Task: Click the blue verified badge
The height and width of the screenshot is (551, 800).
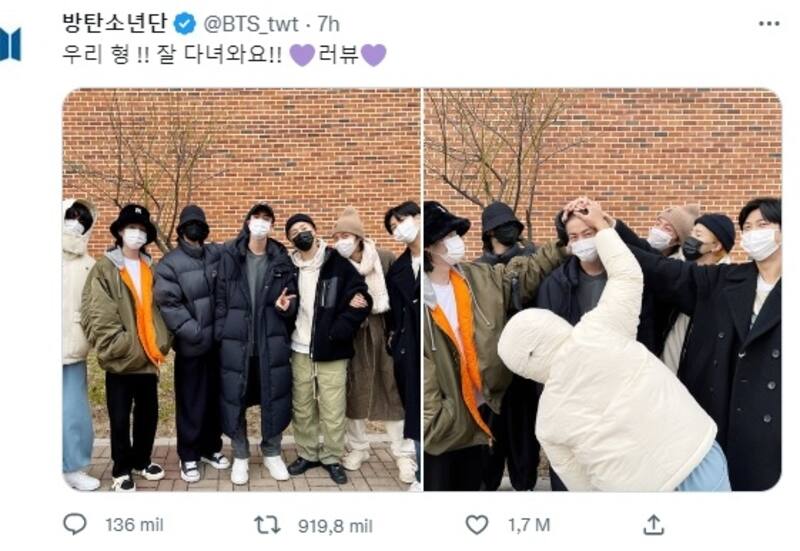Action: [x=184, y=24]
